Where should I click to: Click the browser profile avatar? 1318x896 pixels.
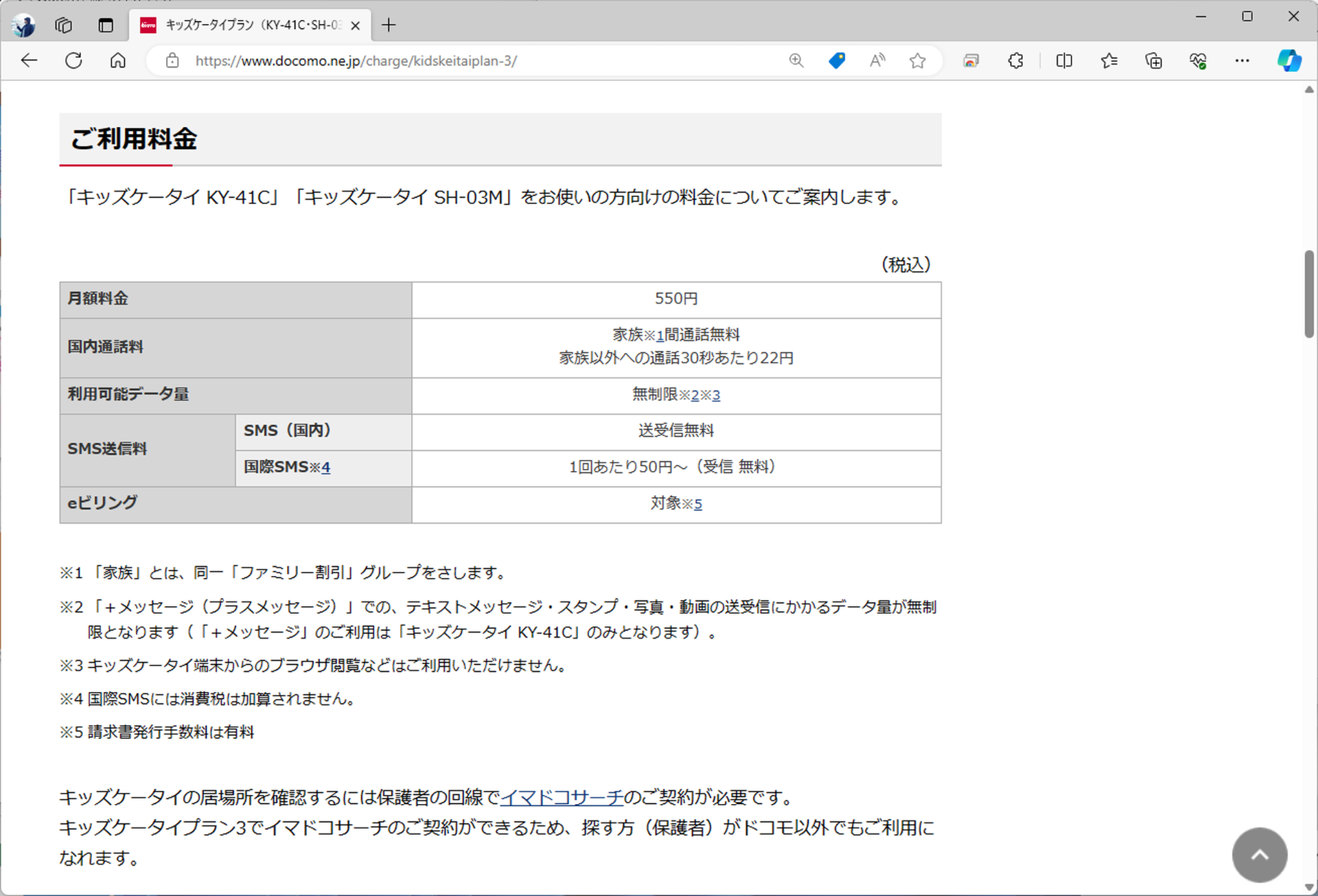tap(24, 25)
